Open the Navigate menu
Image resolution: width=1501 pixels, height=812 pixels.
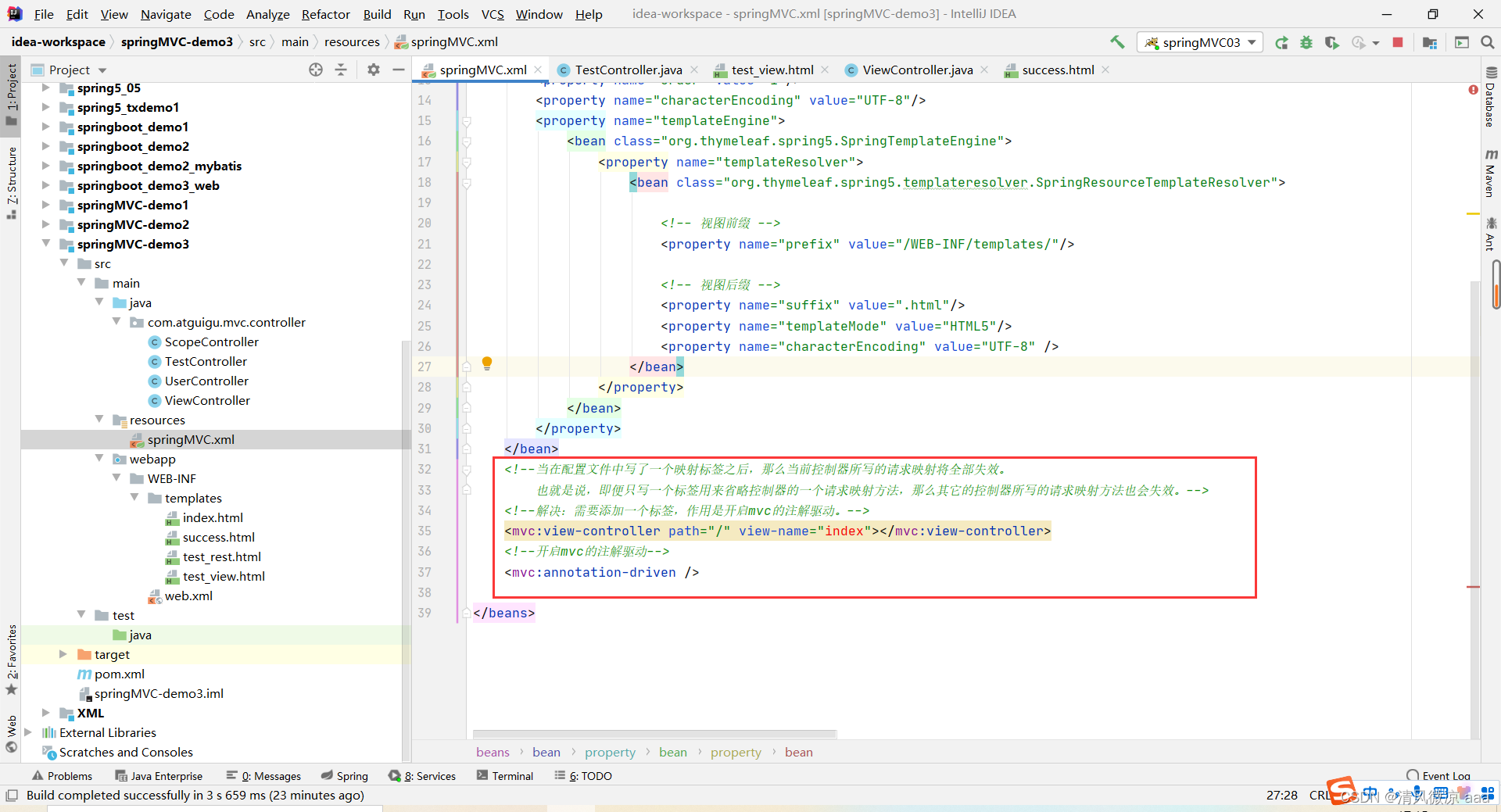166,14
